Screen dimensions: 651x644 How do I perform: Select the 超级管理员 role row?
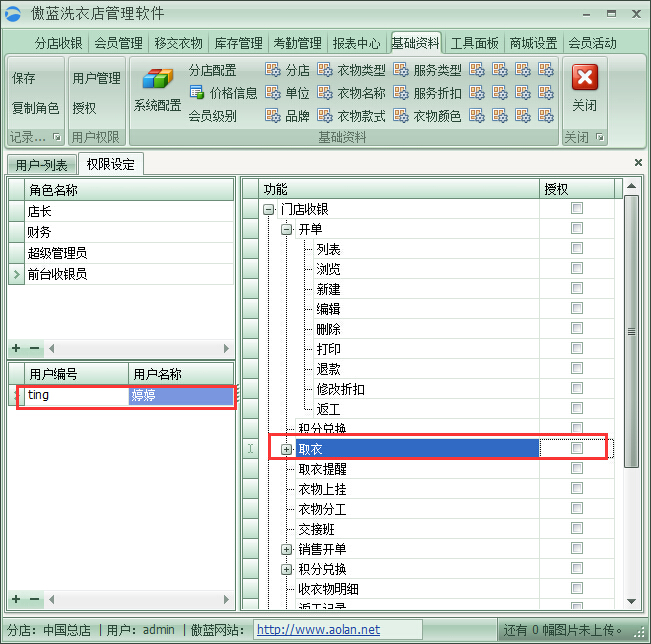58,253
